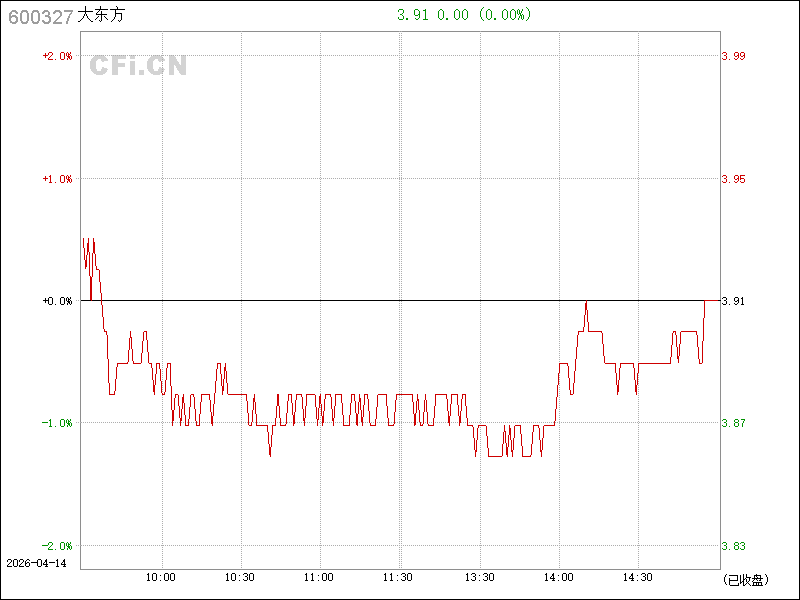Click the 3.95 price label on right axis
This screenshot has height=600, width=800.
point(734,179)
